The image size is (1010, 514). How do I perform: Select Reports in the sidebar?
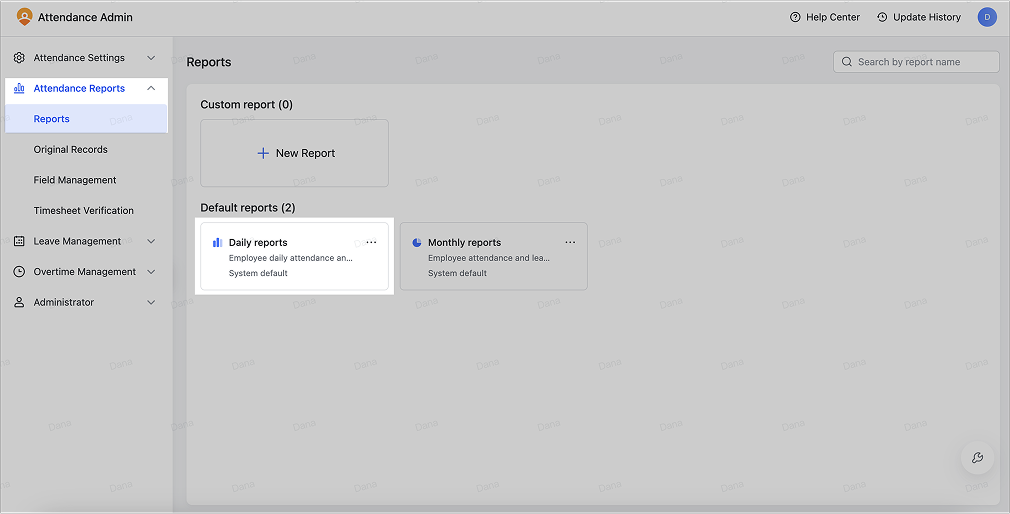pos(52,119)
